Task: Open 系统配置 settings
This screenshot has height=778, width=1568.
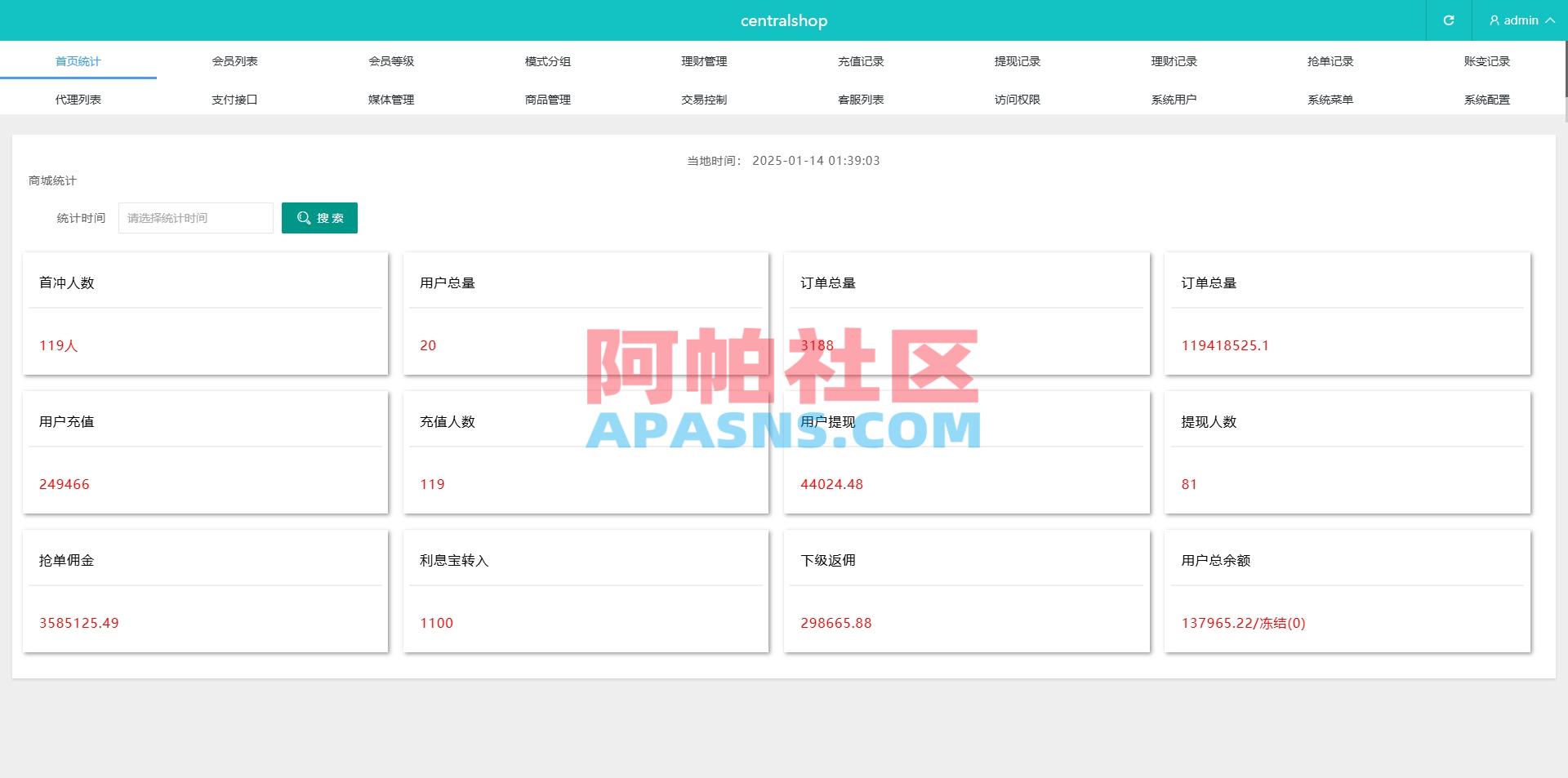Action: point(1486,99)
